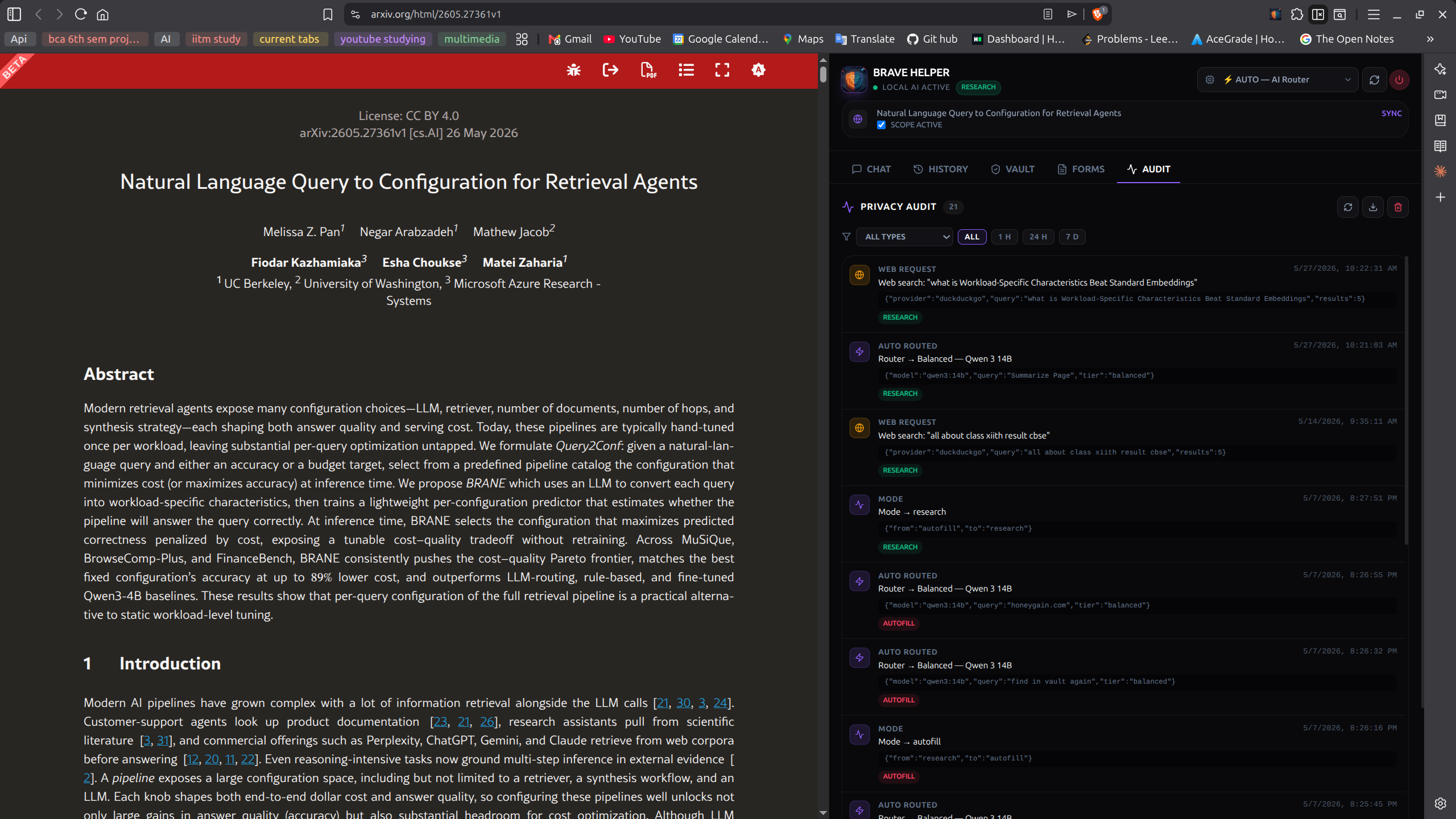Open the hamburger browser menu
The height and width of the screenshot is (819, 1456).
1374,14
